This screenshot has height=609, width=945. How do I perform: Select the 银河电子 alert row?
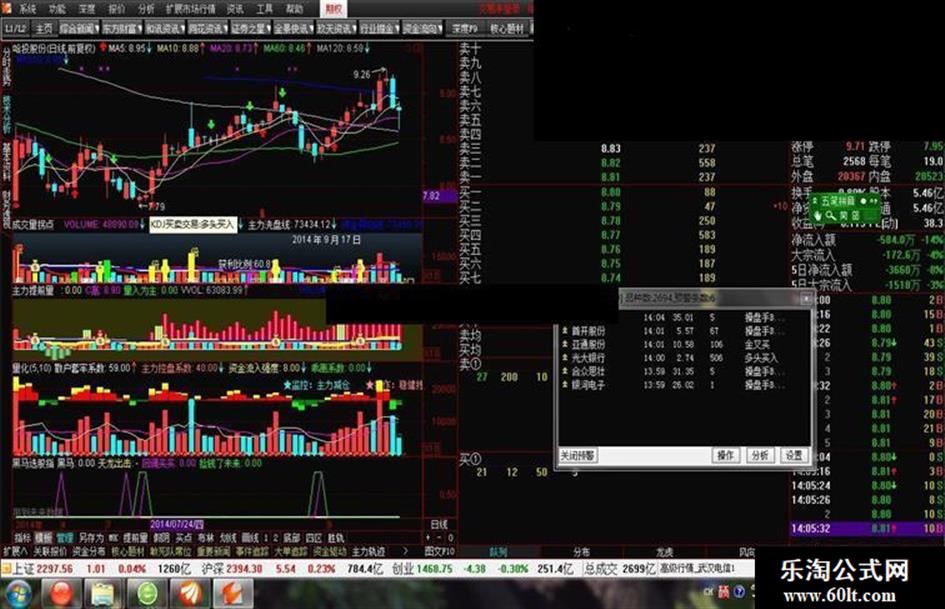684,384
